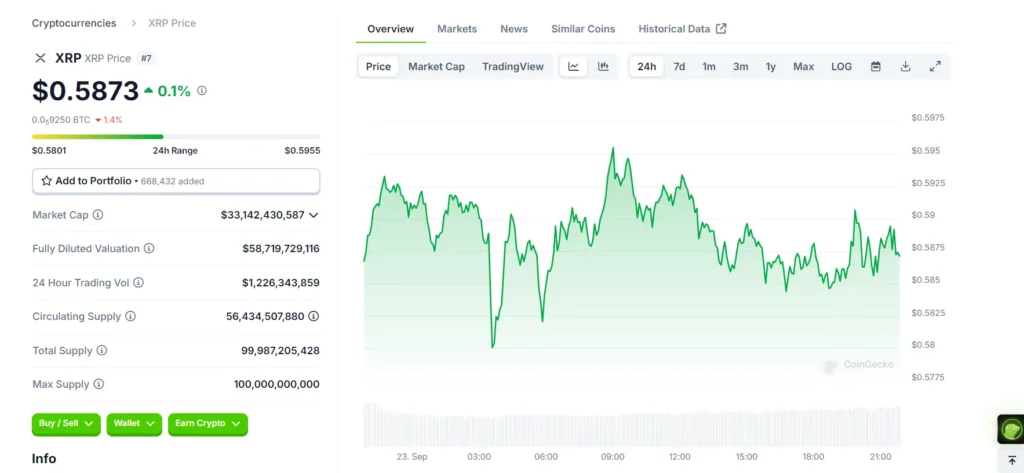Click the volume range navigator below the chart
The width and height of the screenshot is (1024, 473).
632,425
